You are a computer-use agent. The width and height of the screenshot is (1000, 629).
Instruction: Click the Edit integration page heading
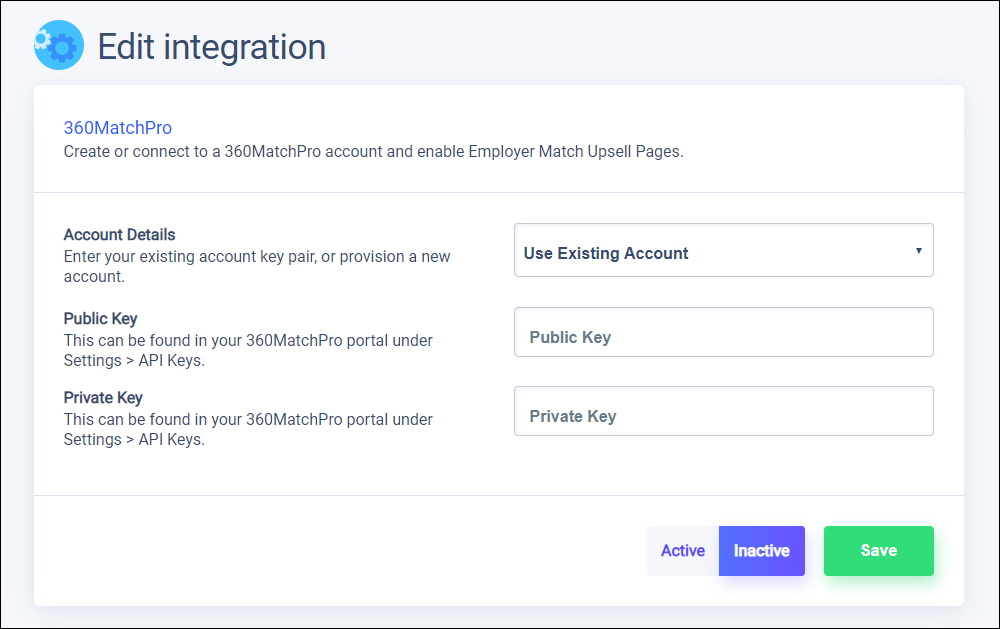pyautogui.click(x=211, y=47)
